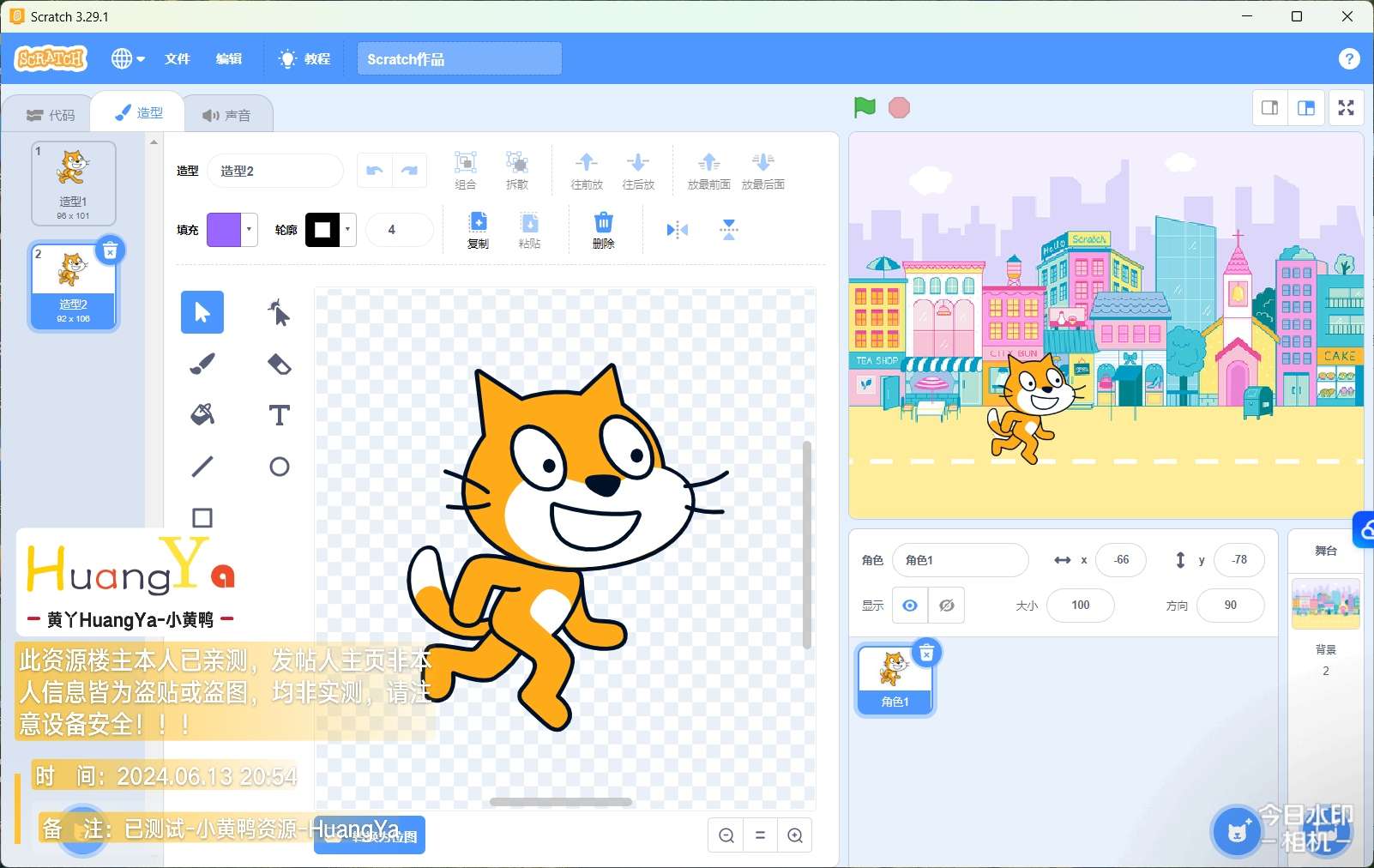Viewport: 1374px width, 868px height.
Task: Select the stage backdrop thumbnail
Action: click(x=1325, y=604)
